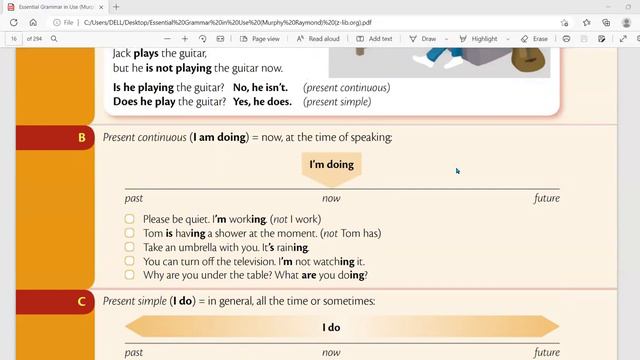Click "No, he isn't." answer text
Image resolution: width=640 pixels, height=360 pixels.
coord(260,88)
